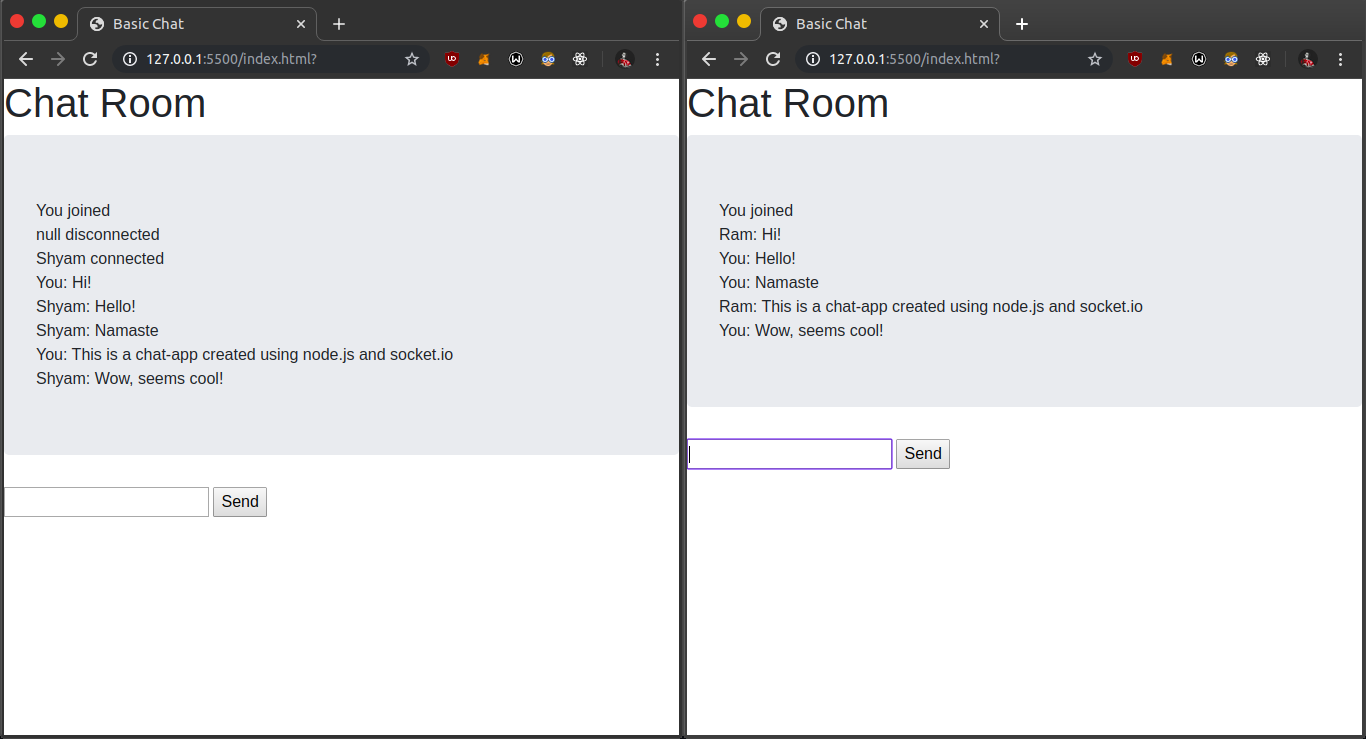Screen dimensions: 1366x739
Task: Click the message text box in right window
Action: click(x=789, y=454)
